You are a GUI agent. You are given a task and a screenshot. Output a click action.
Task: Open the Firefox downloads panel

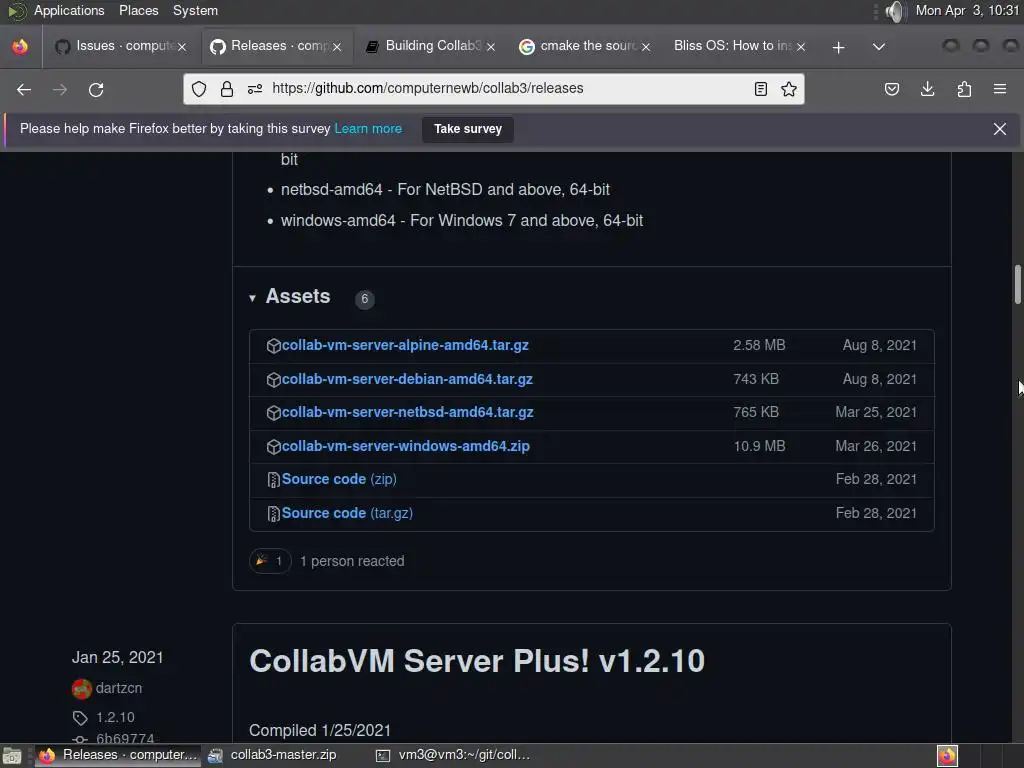point(927,89)
